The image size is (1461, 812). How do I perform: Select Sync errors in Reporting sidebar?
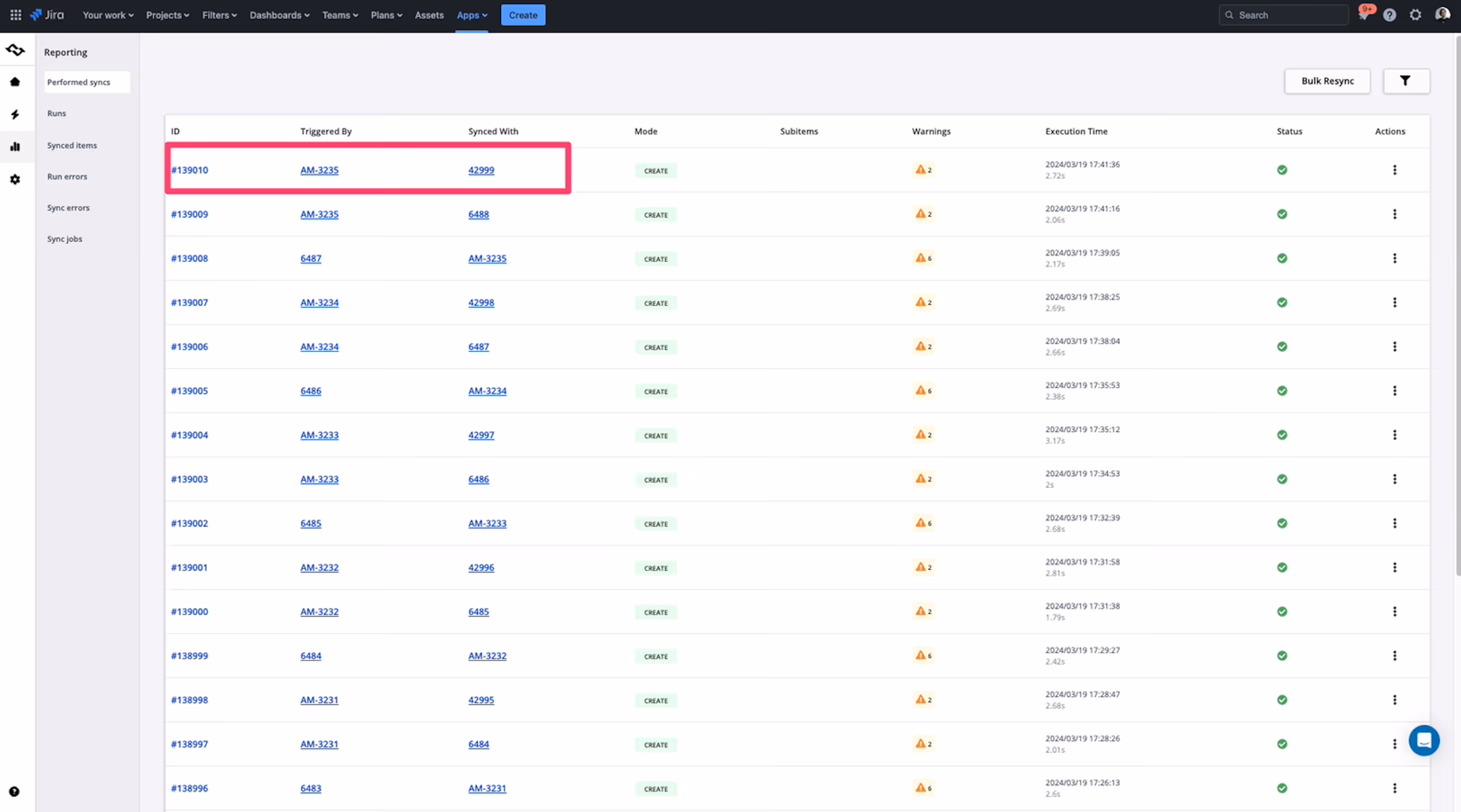pyautogui.click(x=68, y=208)
